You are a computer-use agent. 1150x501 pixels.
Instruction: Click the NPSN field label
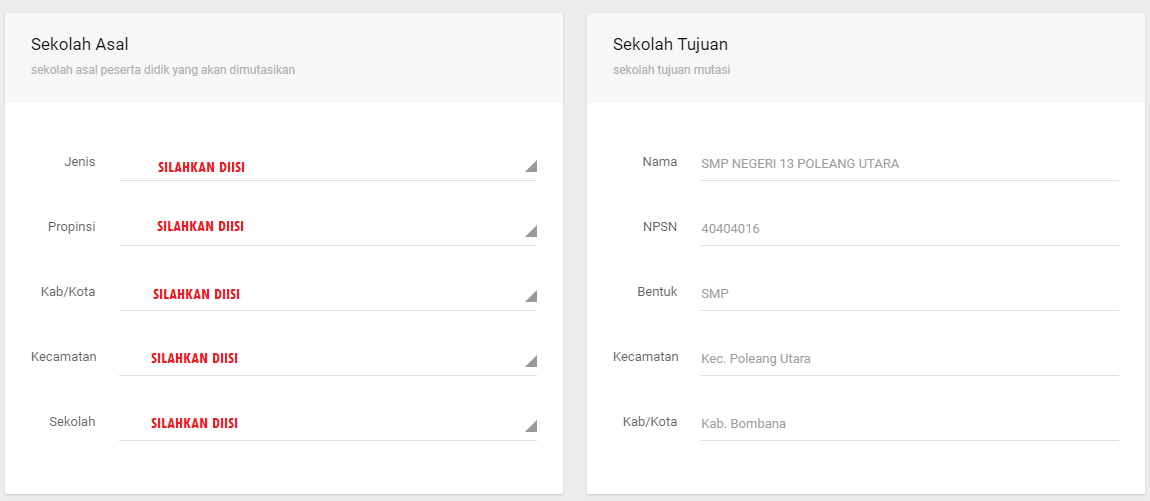[x=659, y=227]
